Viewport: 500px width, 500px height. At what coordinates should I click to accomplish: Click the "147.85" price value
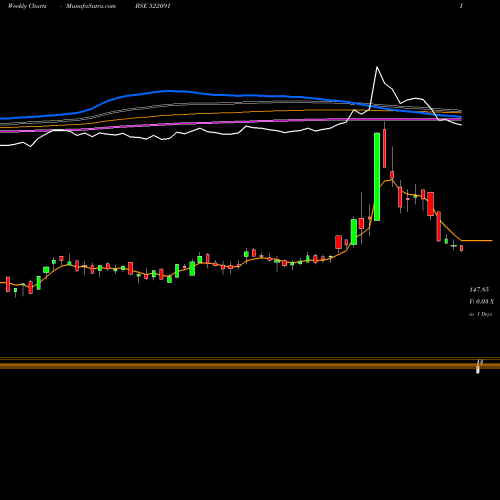479,290
